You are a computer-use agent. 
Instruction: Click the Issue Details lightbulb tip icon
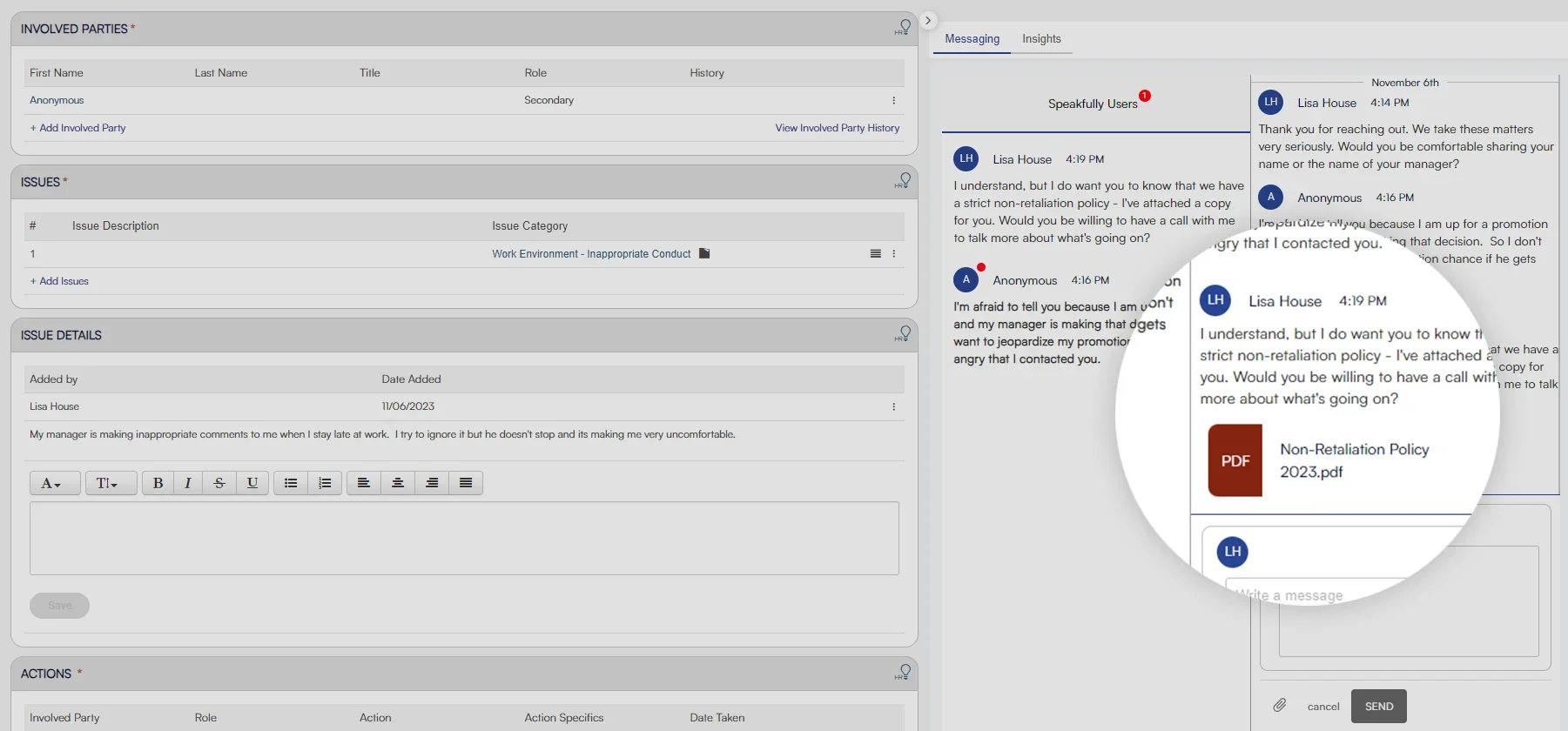[x=903, y=334]
